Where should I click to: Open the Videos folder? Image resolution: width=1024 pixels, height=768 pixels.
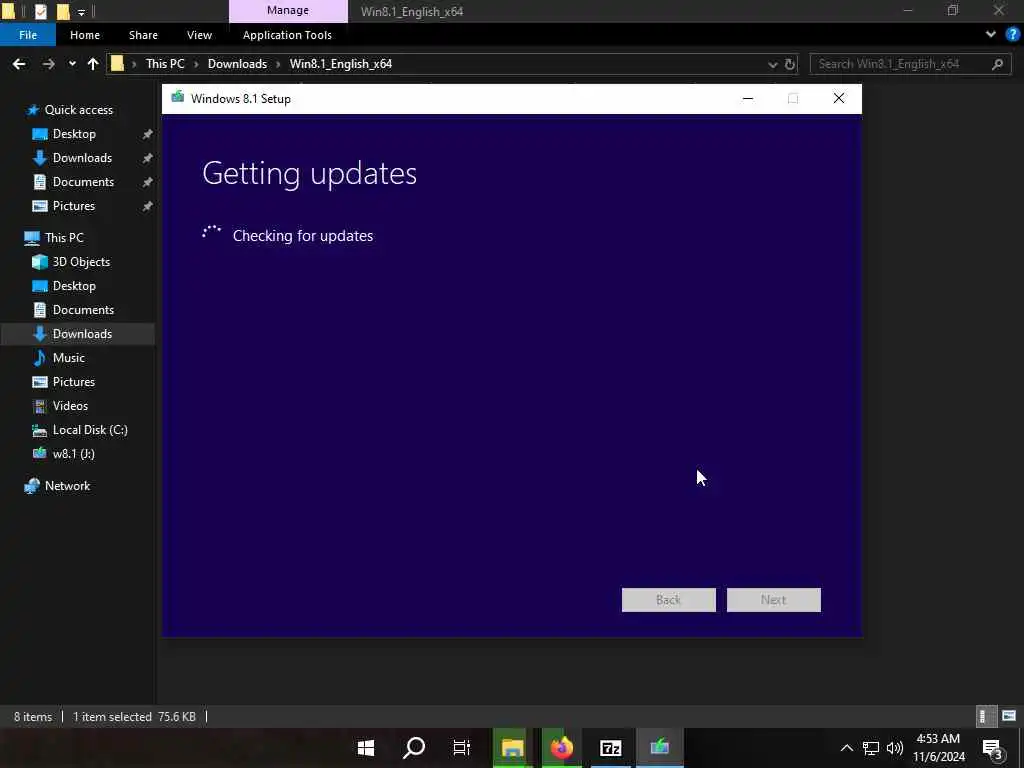pos(70,406)
